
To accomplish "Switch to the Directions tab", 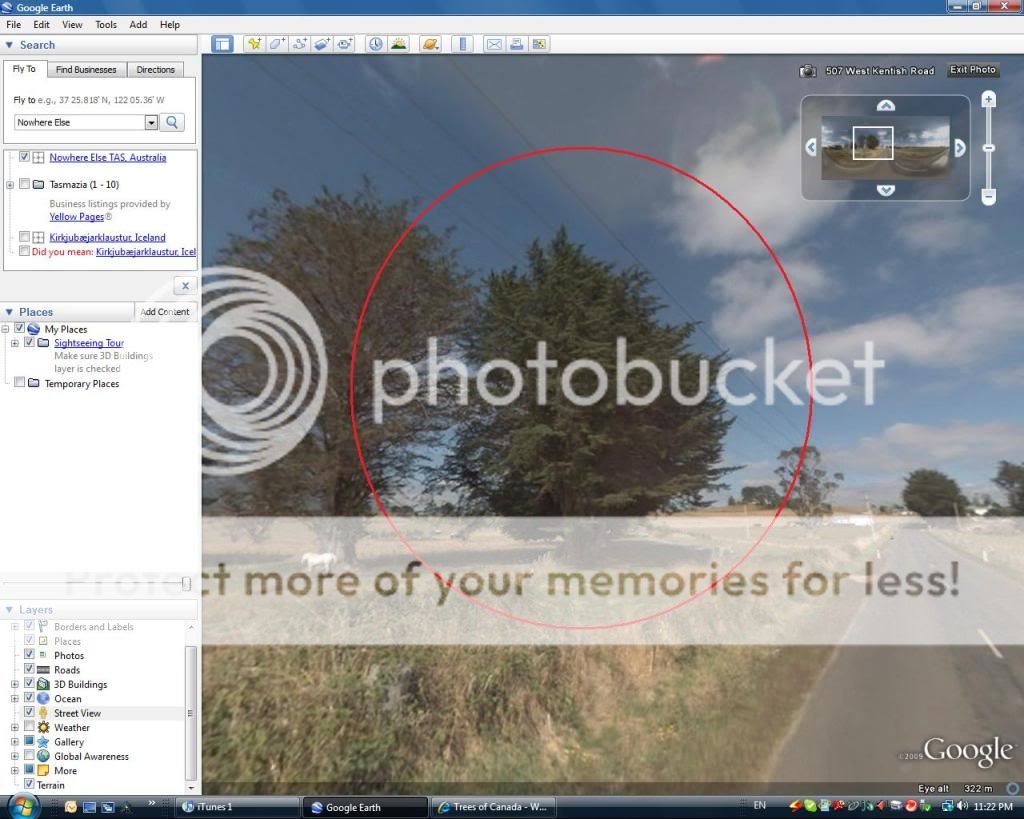I will (x=155, y=69).
